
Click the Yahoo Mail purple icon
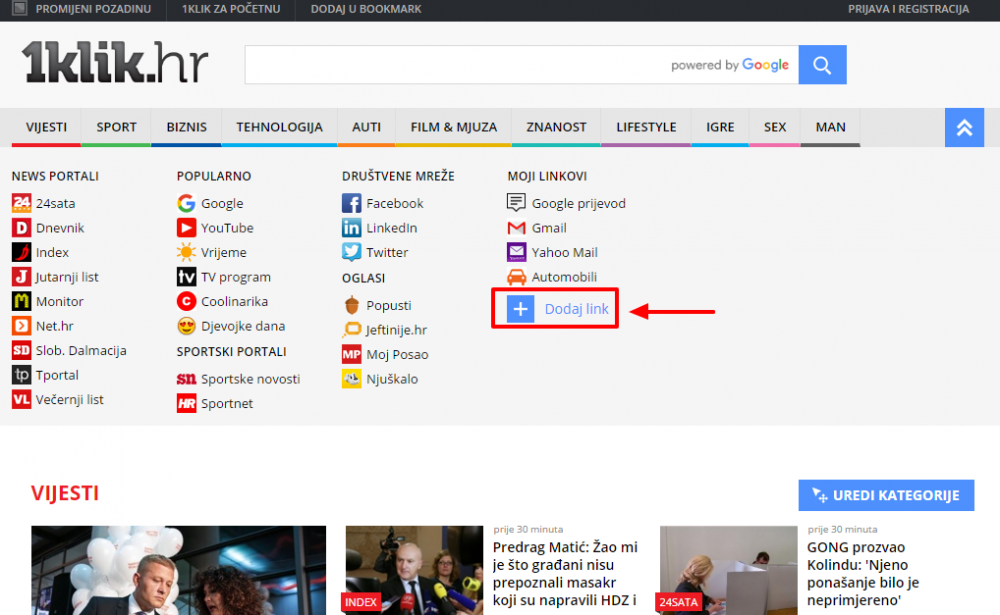(517, 252)
